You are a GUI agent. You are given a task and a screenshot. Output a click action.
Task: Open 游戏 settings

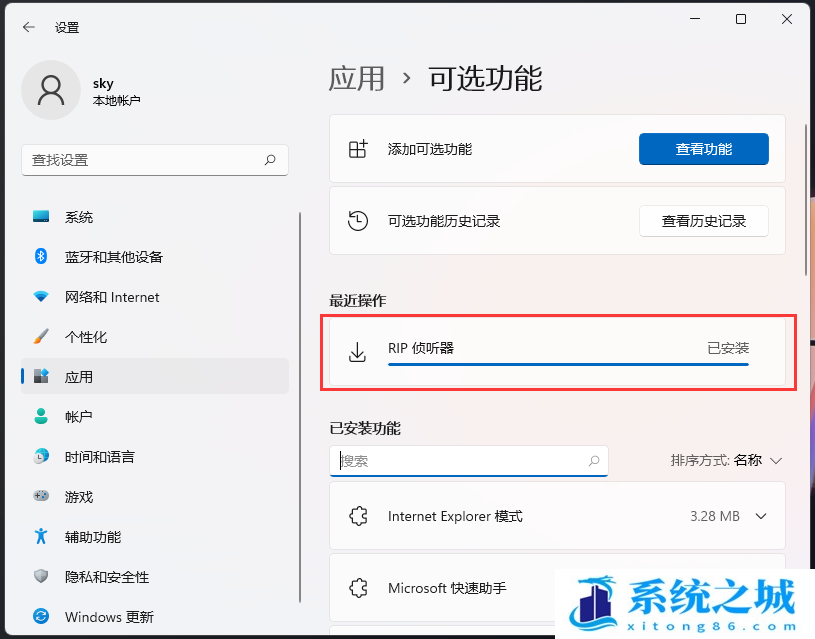pos(155,496)
